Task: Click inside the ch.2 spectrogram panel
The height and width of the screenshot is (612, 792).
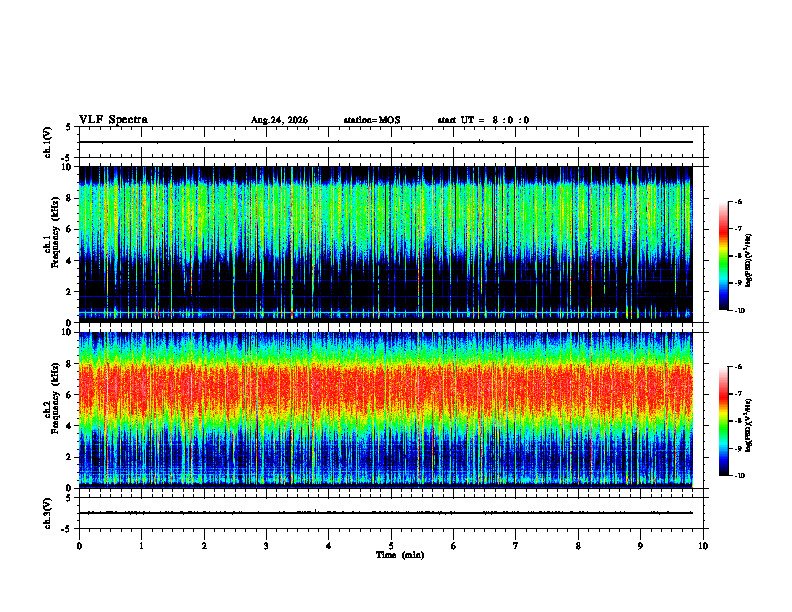Action: (386, 410)
